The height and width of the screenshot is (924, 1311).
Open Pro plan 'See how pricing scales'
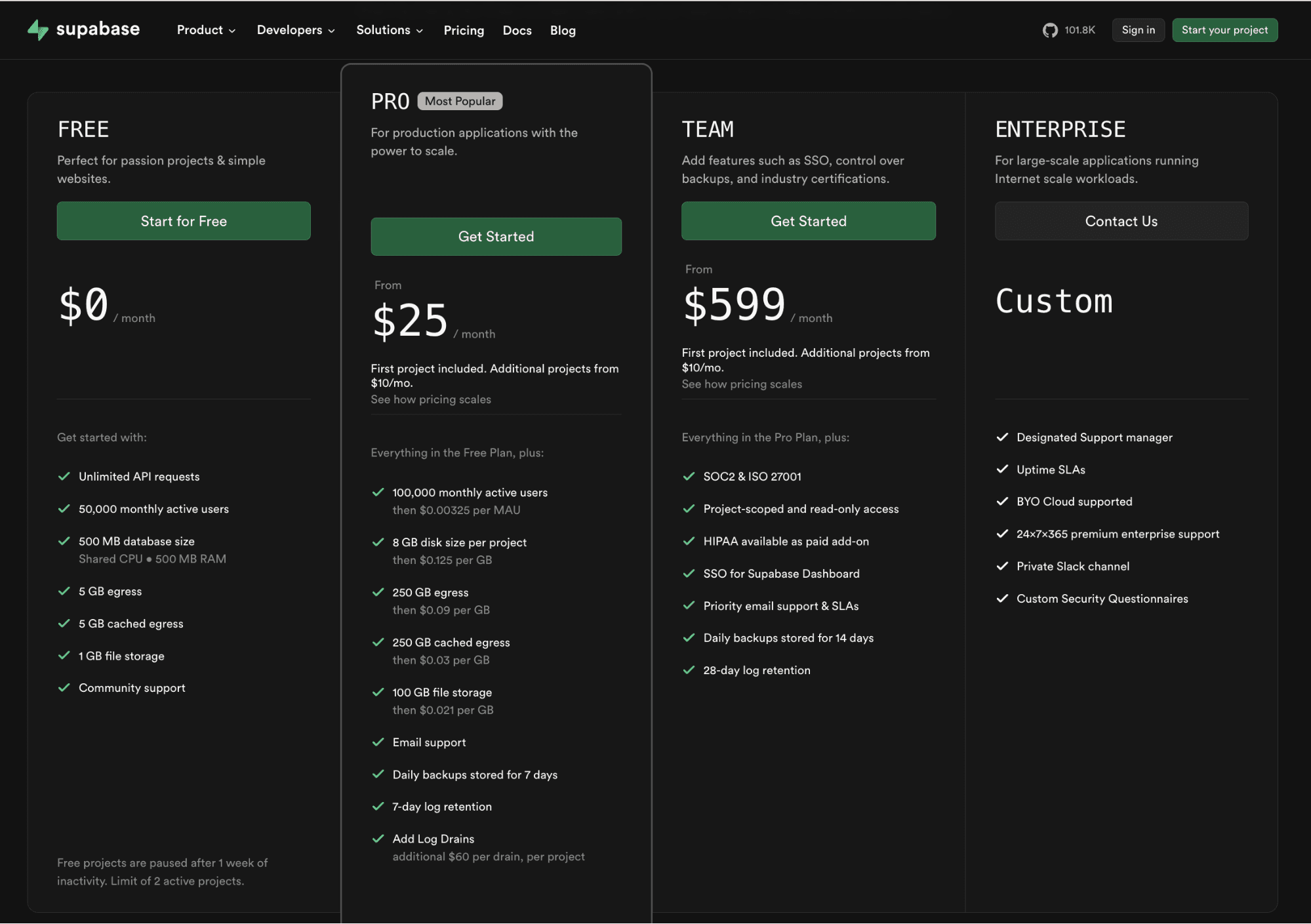(431, 399)
